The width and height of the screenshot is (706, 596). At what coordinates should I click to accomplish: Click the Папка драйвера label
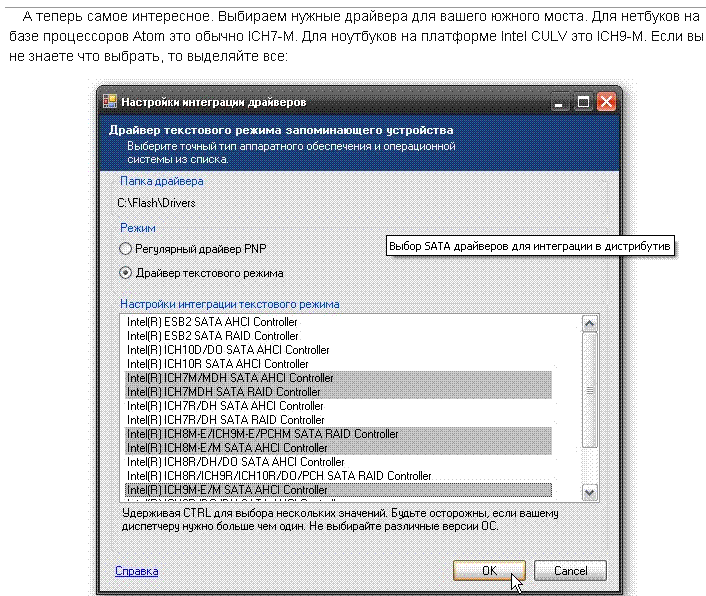162,181
